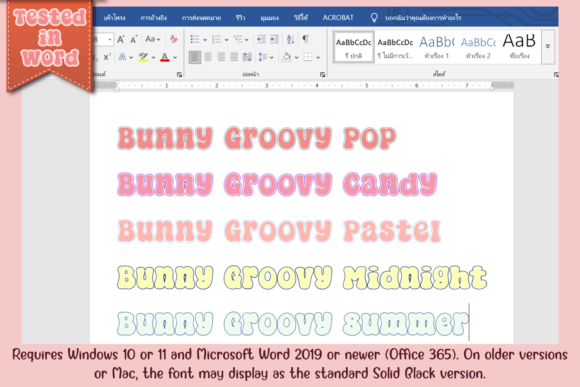Click the Right Indent marker on ruler
Viewport: 580px width, 387px height.
[x=492, y=87]
